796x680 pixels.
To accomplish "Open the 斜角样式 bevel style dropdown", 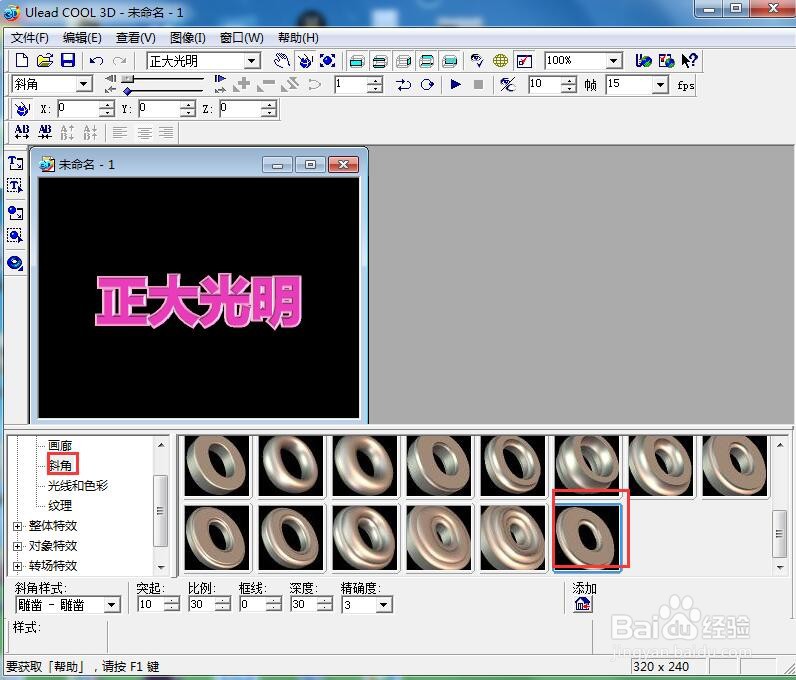I will tap(111, 605).
